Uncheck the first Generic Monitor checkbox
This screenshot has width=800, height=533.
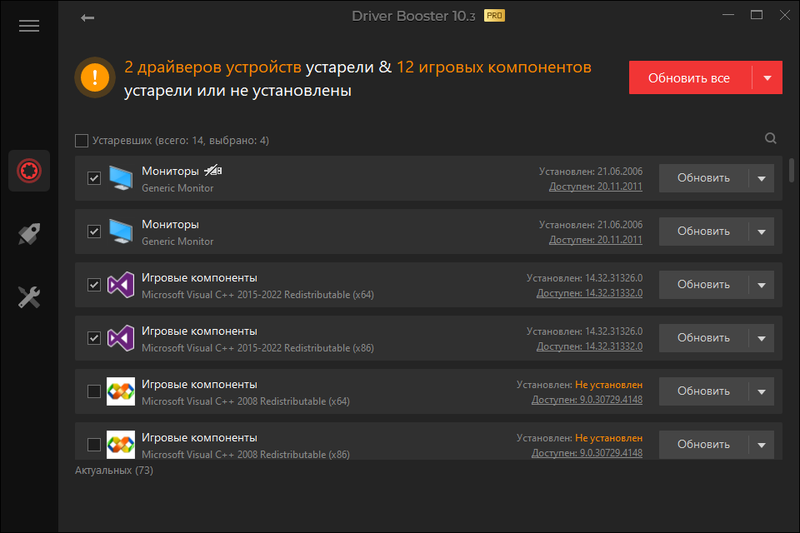click(x=94, y=179)
